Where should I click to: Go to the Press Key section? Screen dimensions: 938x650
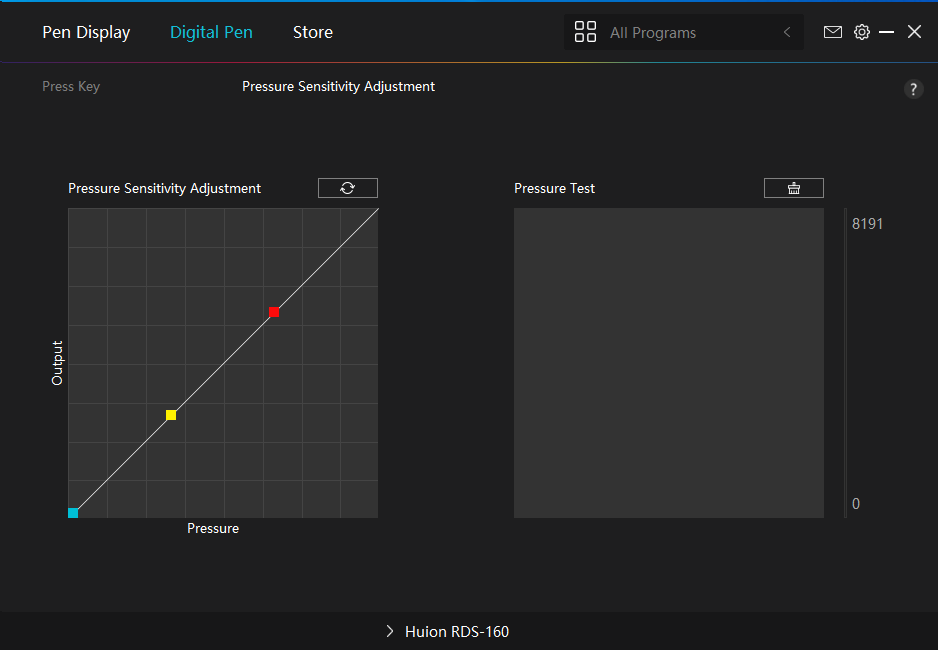click(71, 87)
